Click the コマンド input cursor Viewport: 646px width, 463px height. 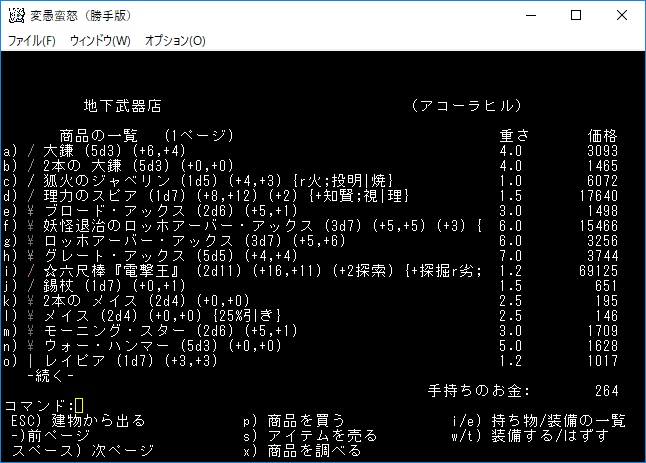pyautogui.click(x=79, y=405)
